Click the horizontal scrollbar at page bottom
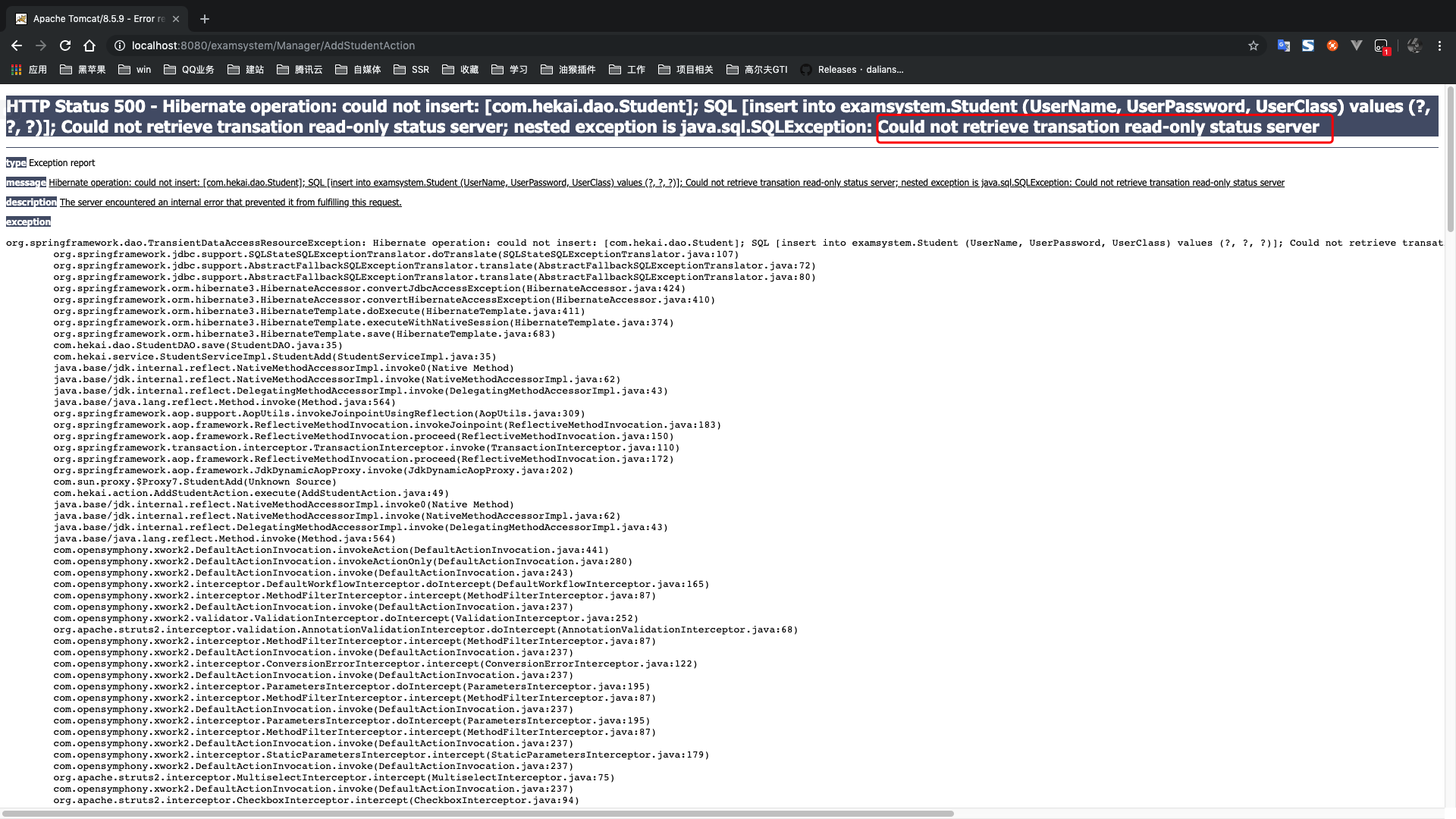 (x=478, y=814)
